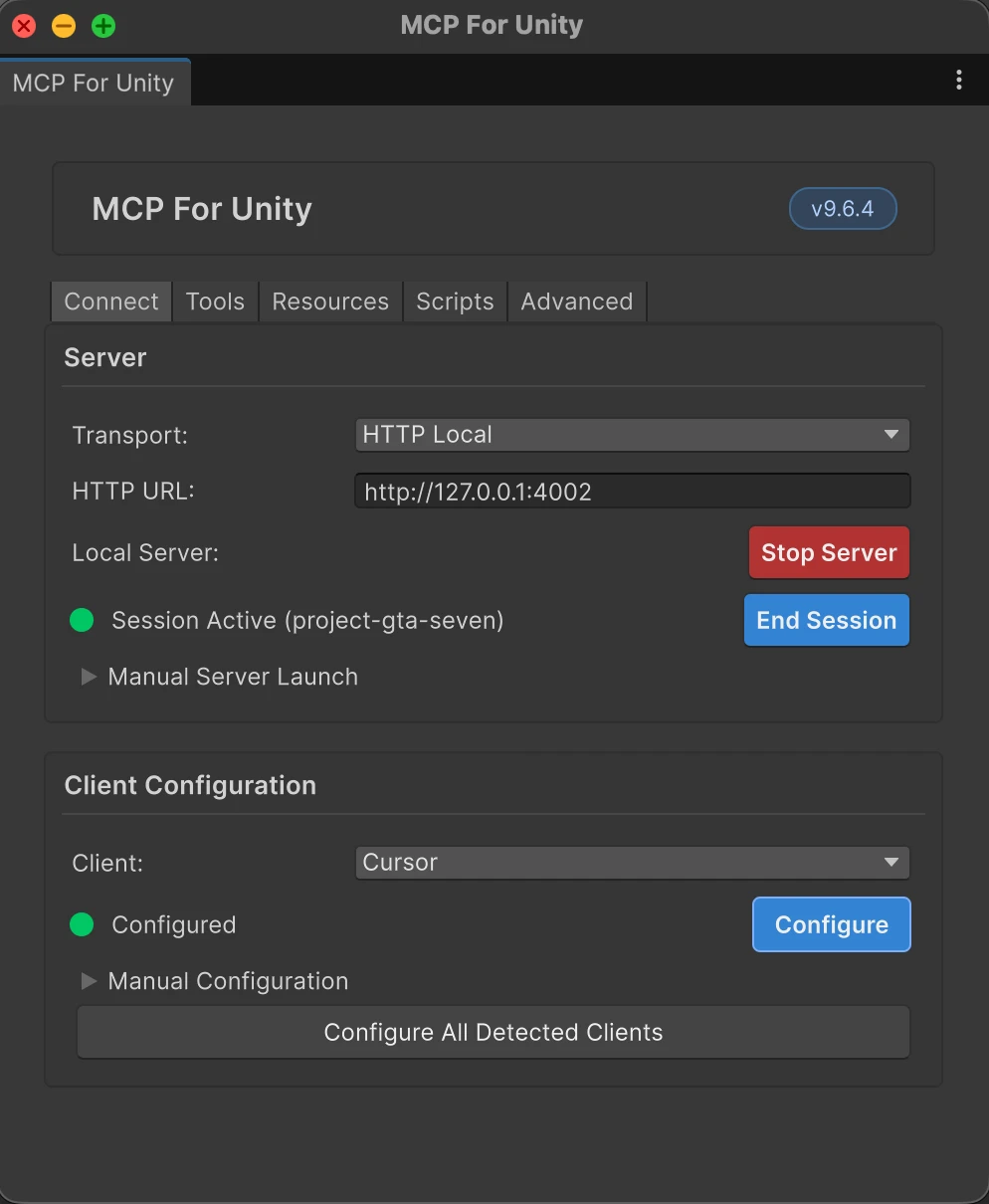
Task: Open the Scripts tab
Action: [x=455, y=301]
